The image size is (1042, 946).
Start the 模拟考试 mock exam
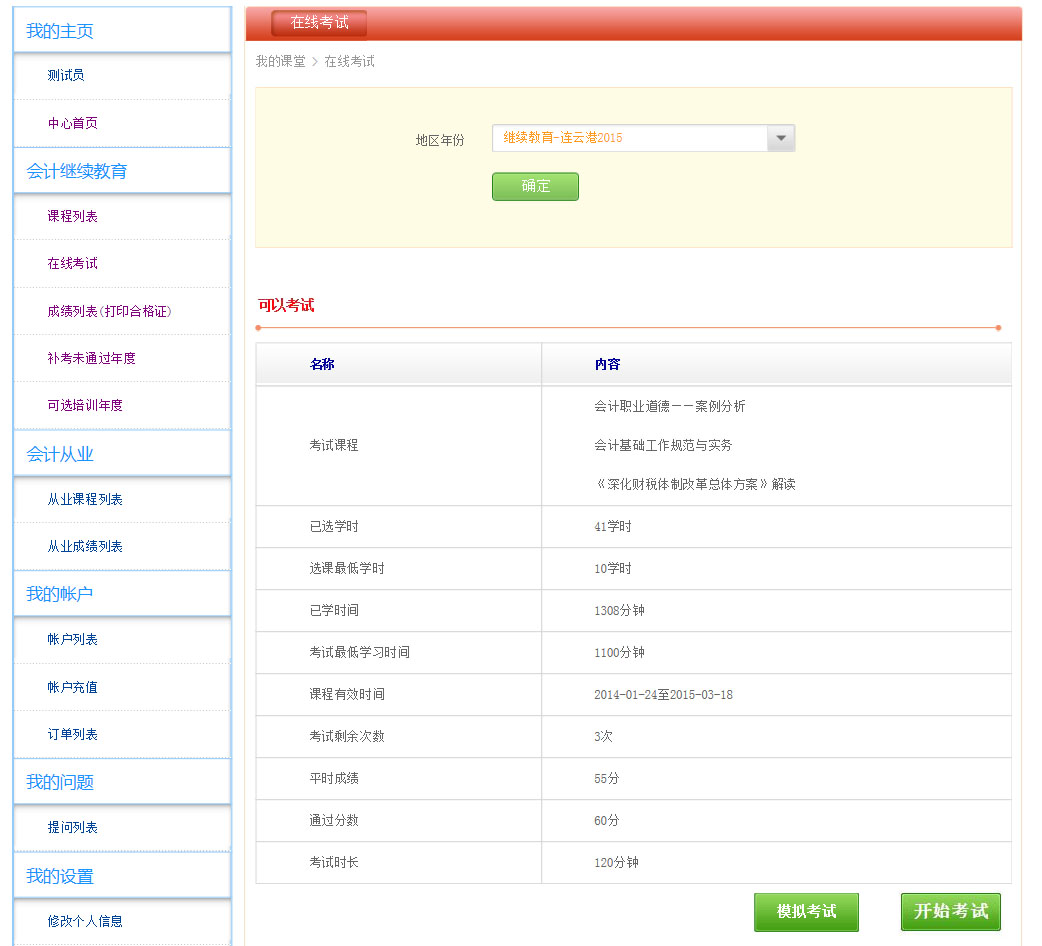pos(806,912)
